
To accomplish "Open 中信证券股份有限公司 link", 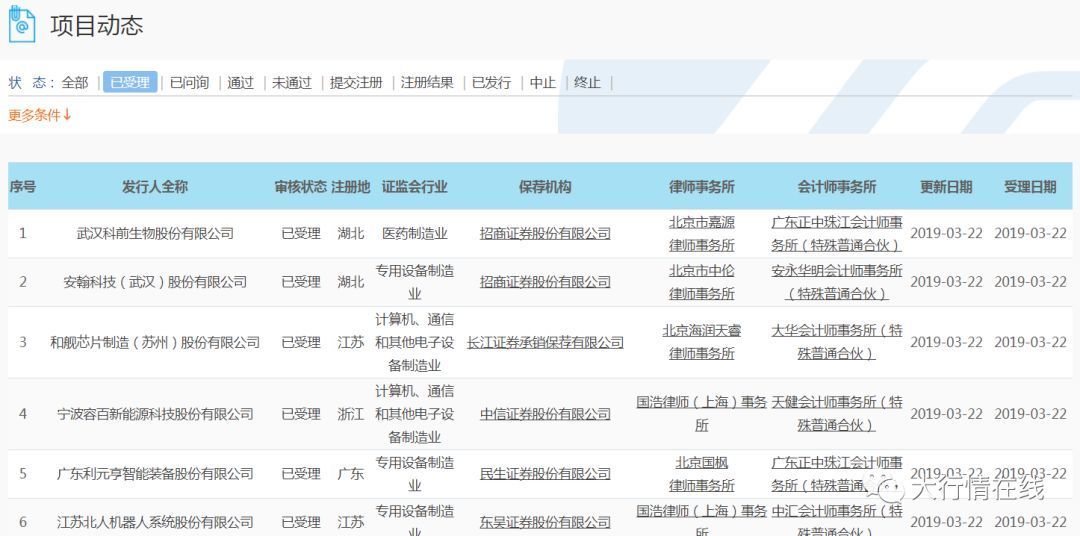I will (545, 414).
